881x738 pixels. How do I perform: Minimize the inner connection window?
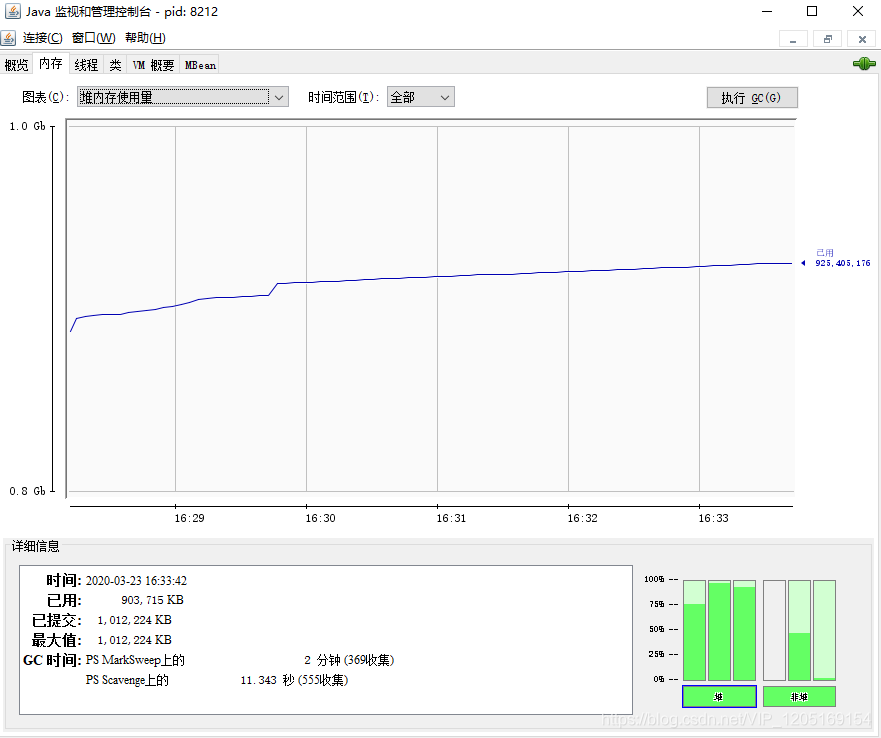(793, 39)
